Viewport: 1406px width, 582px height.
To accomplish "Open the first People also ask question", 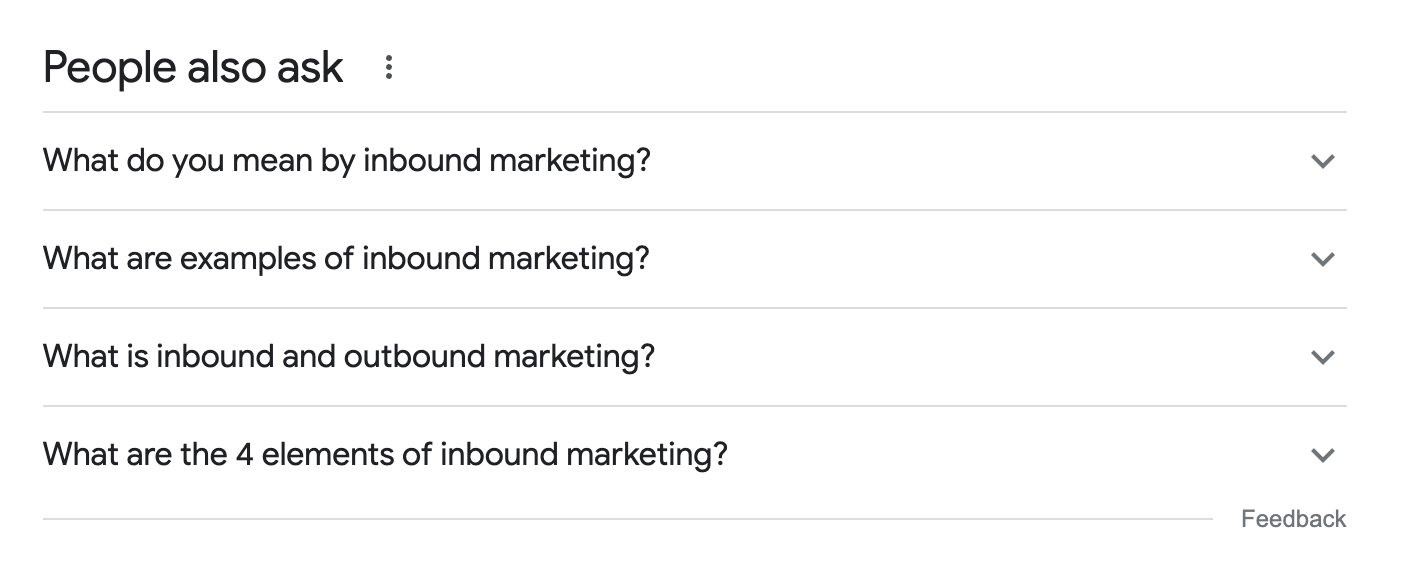I will click(x=346, y=161).
